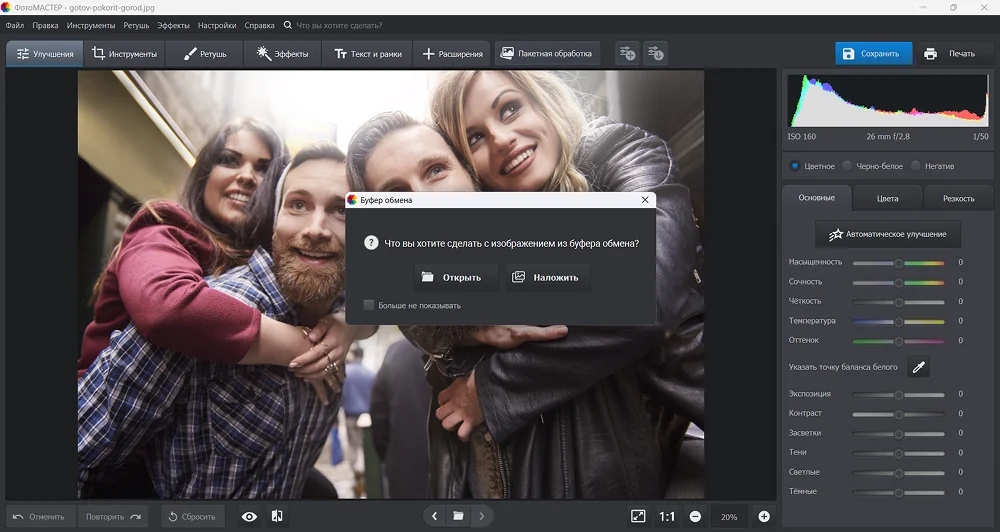The width and height of the screenshot is (1000, 532).
Task: Click the before/after compare icon
Action: 277,516
